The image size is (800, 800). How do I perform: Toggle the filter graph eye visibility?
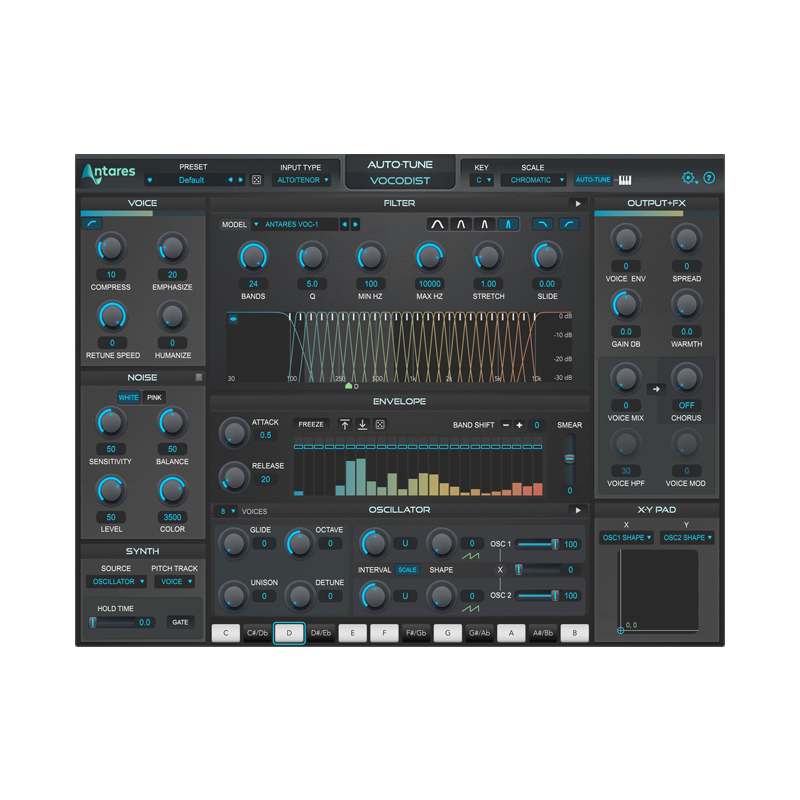[233, 319]
